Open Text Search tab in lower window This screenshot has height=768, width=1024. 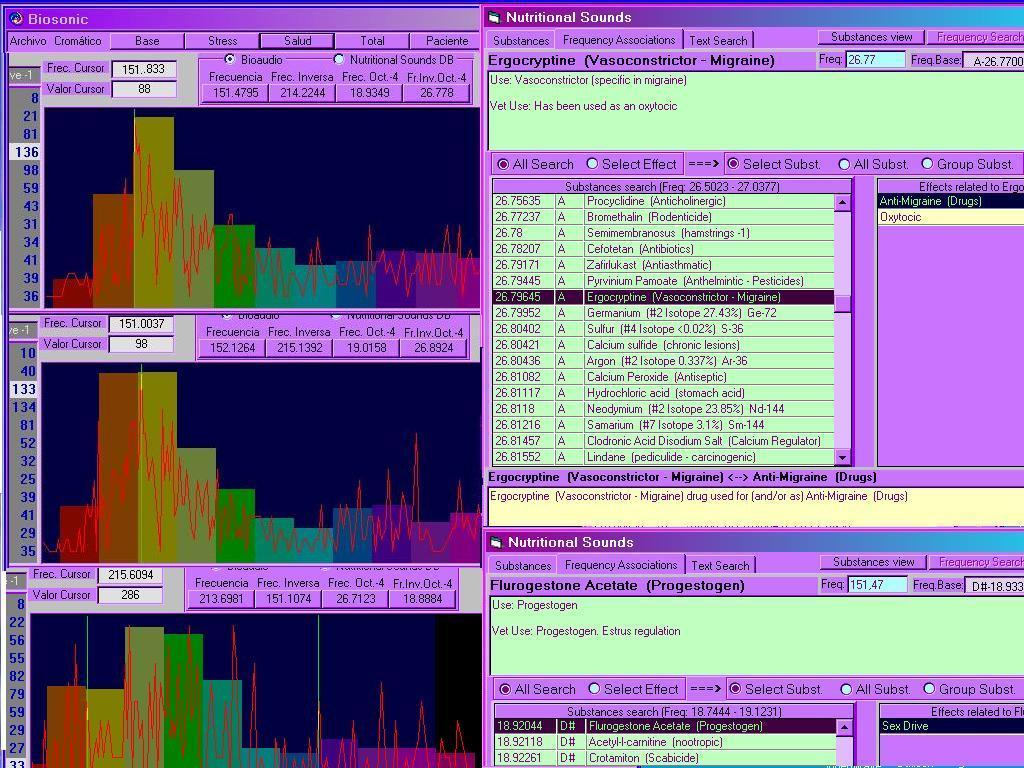click(x=719, y=566)
